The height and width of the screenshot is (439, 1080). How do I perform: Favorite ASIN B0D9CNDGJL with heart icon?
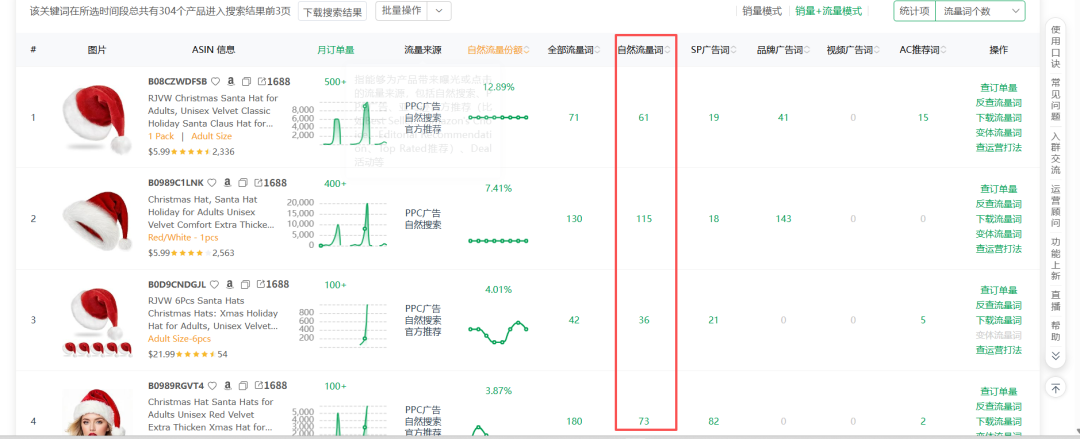coord(214,284)
